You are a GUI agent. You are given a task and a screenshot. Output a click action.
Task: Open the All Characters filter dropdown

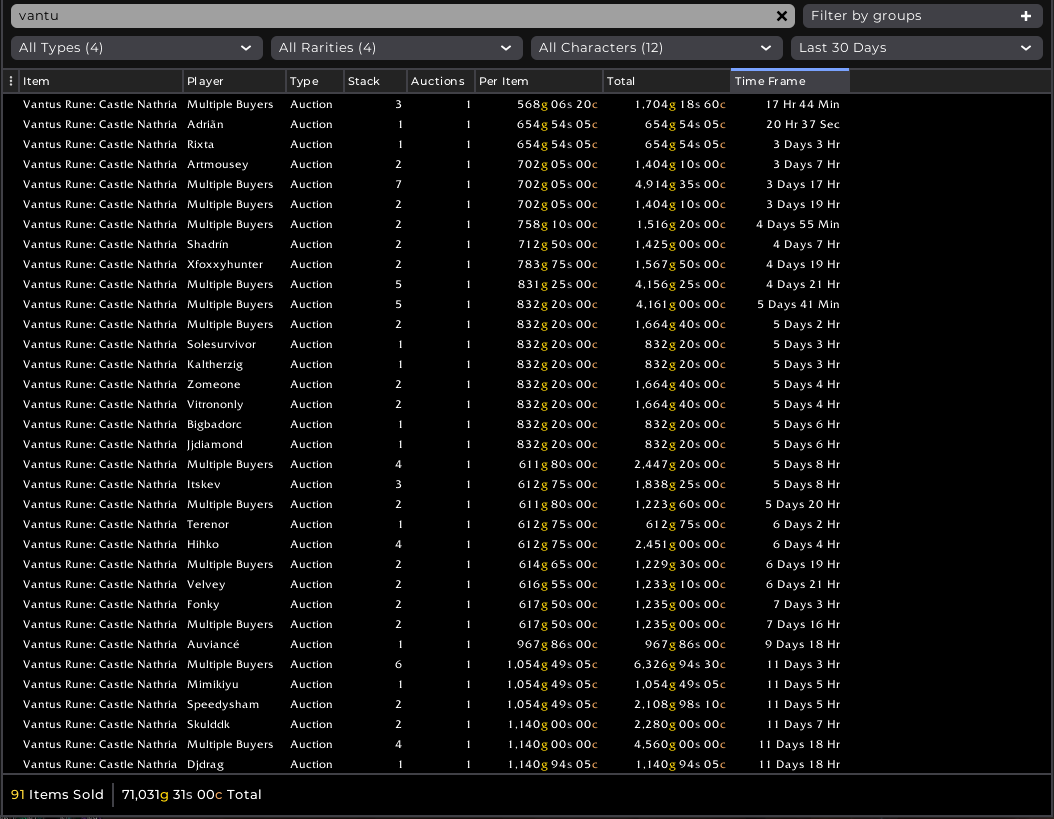click(656, 48)
